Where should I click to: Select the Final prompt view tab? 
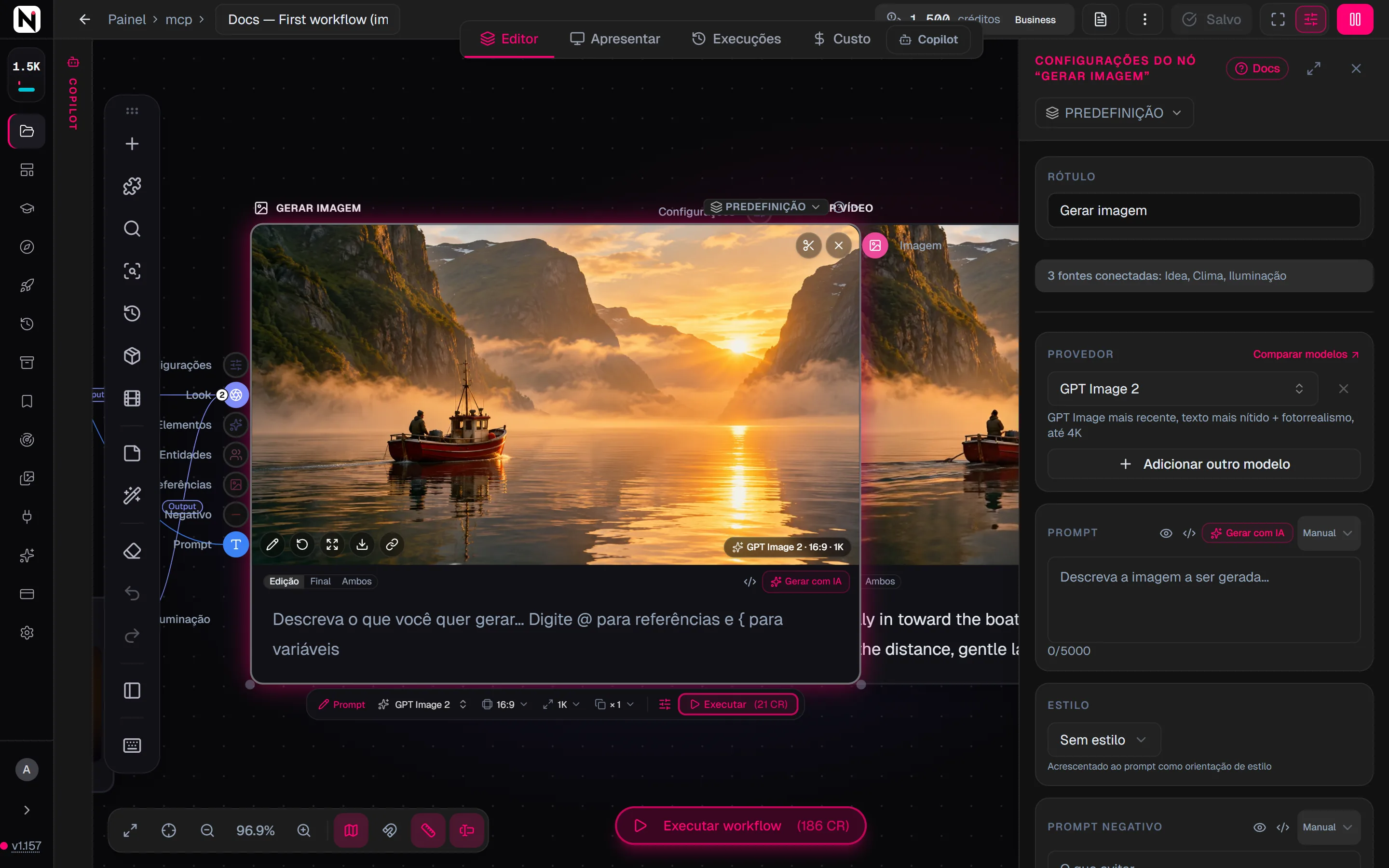point(320,582)
